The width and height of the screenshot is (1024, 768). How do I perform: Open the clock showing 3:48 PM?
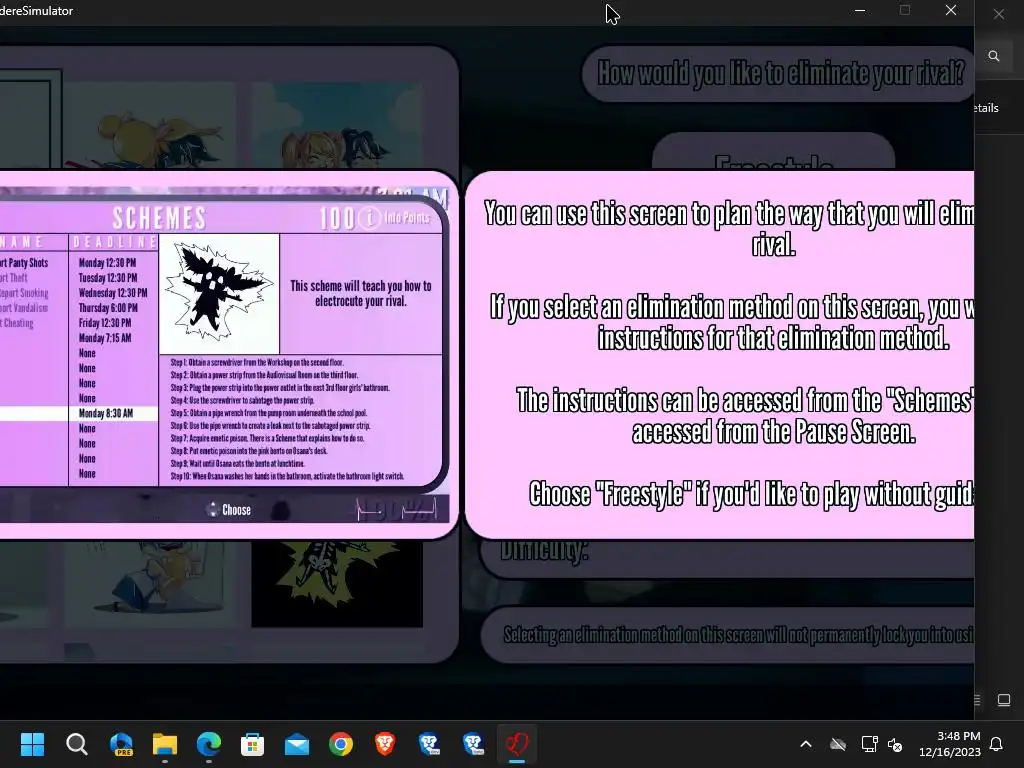point(950,744)
